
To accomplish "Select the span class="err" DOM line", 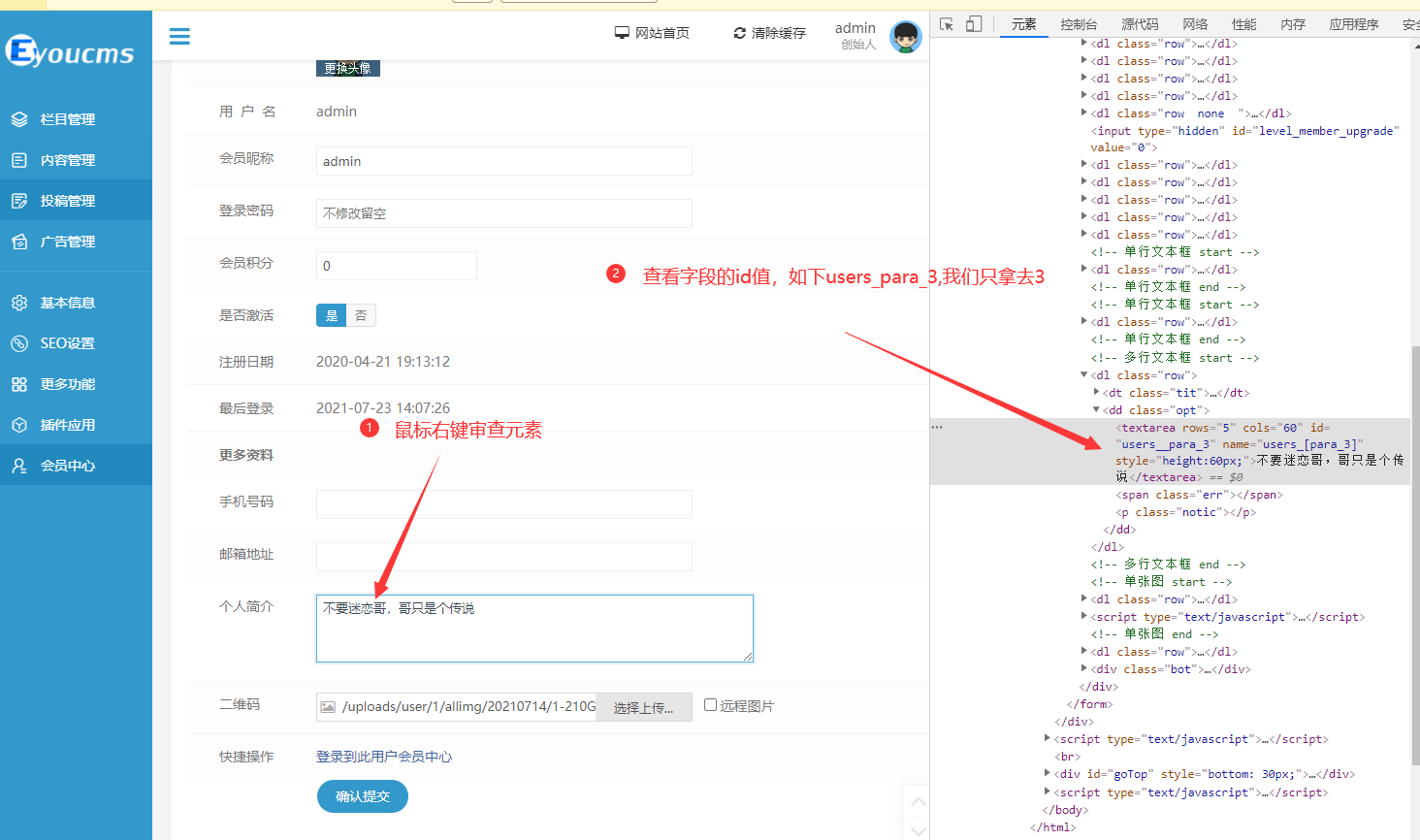I will [x=1199, y=495].
